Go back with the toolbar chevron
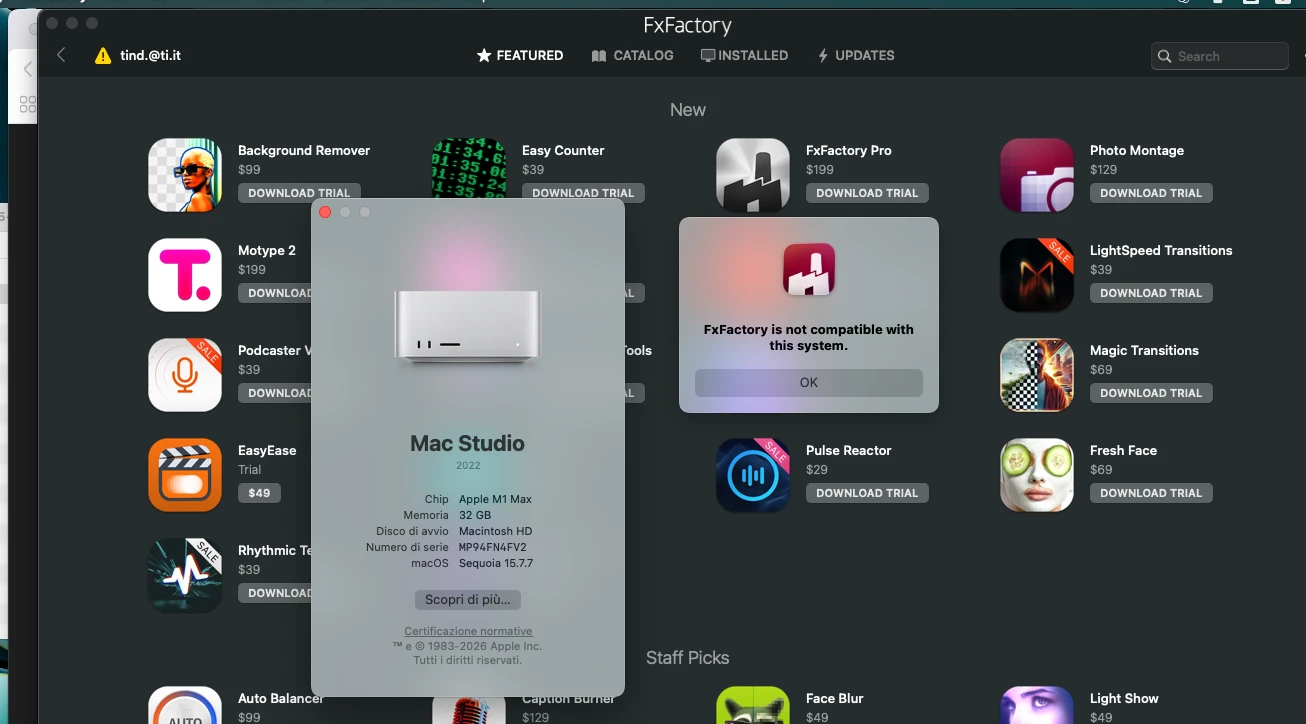 pos(61,55)
